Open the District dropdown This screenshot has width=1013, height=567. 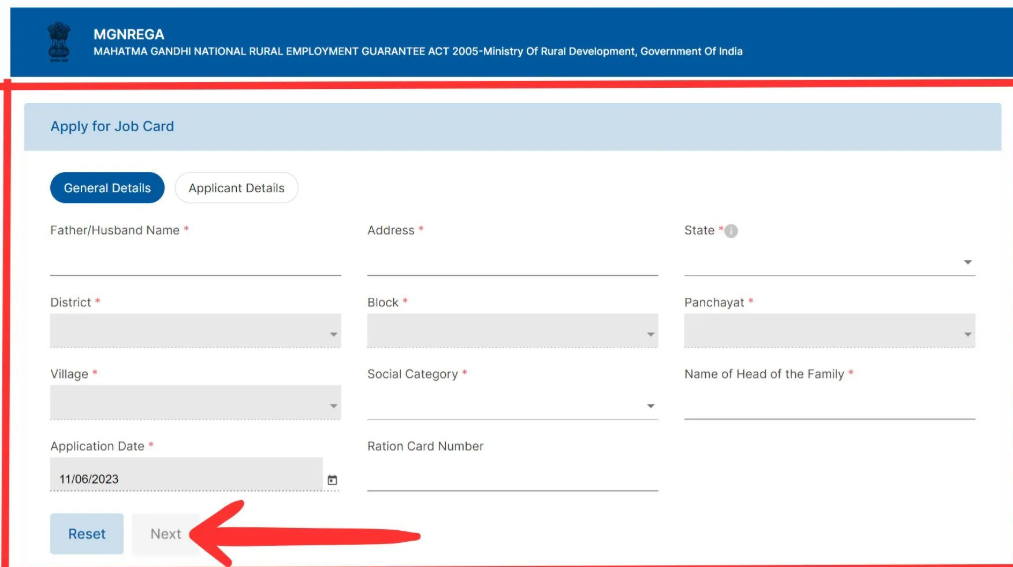coord(195,331)
